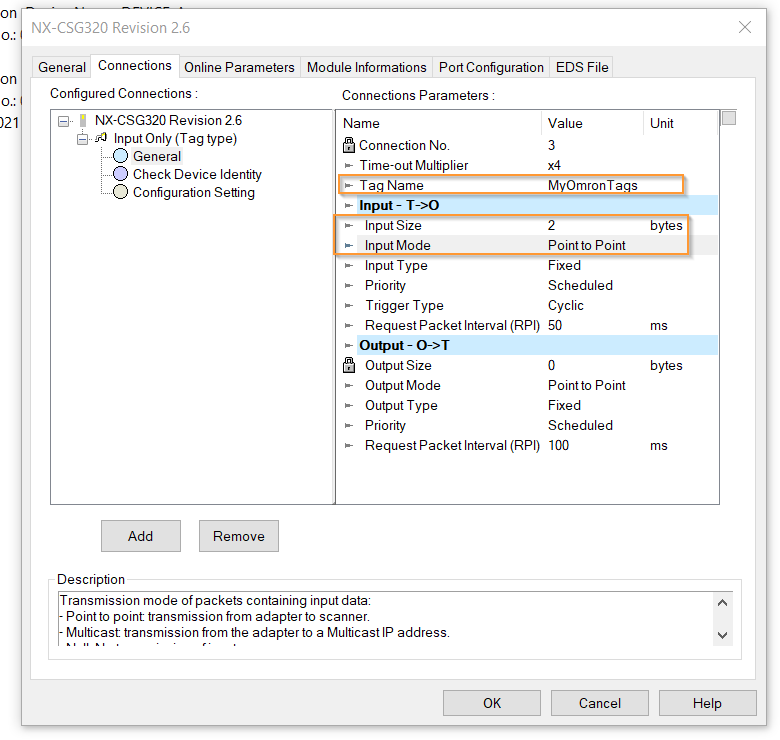This screenshot has width=780, height=740.
Task: Click the Input Mode value Point to Point
Action: pos(586,246)
